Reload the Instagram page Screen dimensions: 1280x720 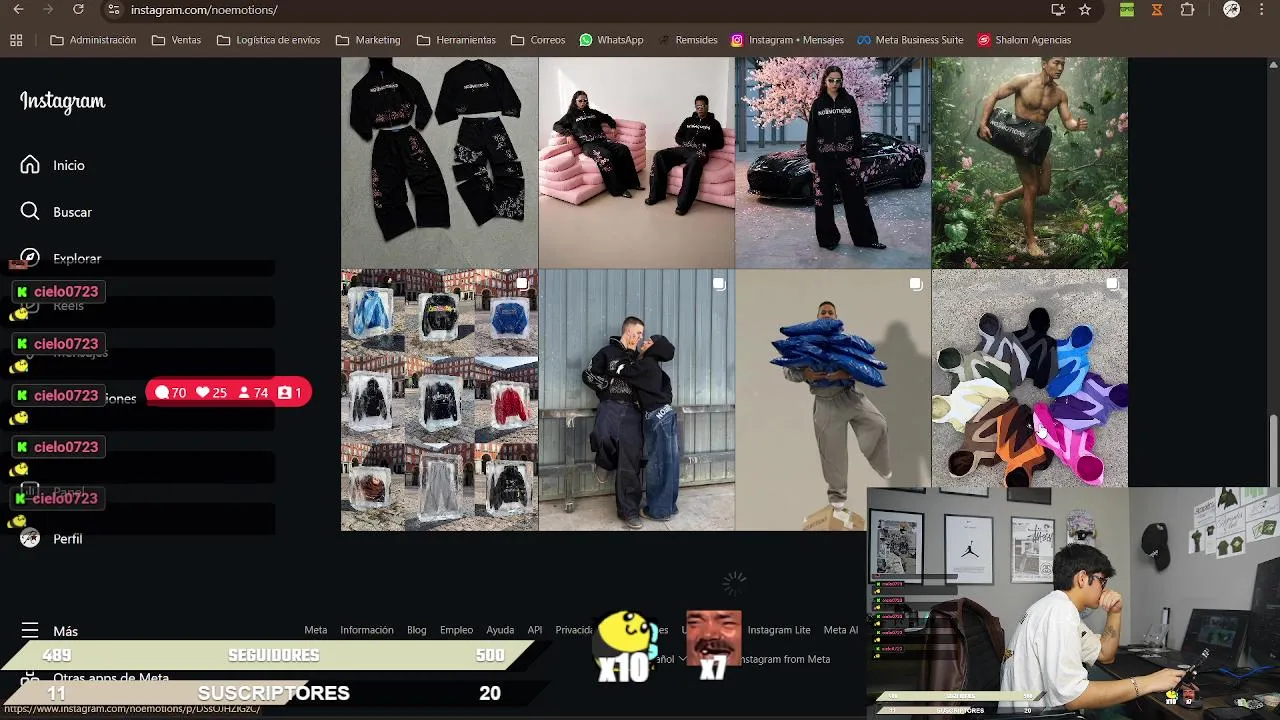[78, 10]
